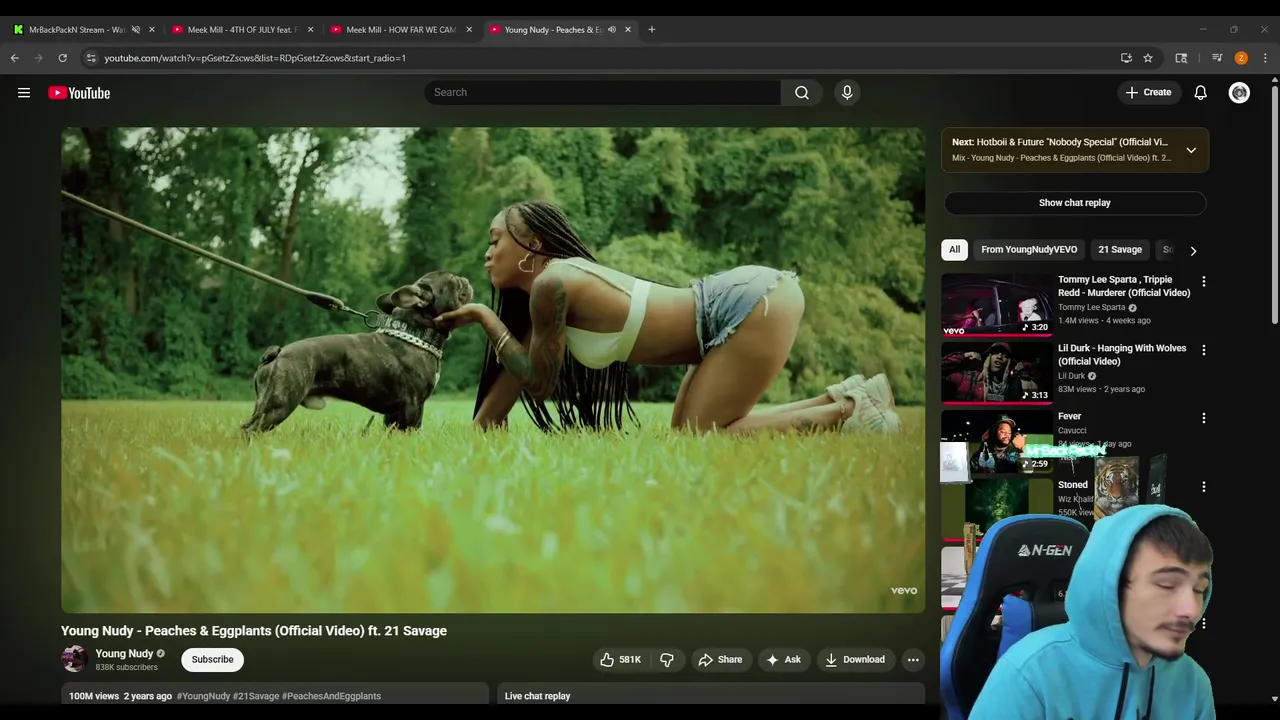Screen dimensions: 1280x720
Task: Open more actions ellipsis below the video
Action: pos(913,659)
